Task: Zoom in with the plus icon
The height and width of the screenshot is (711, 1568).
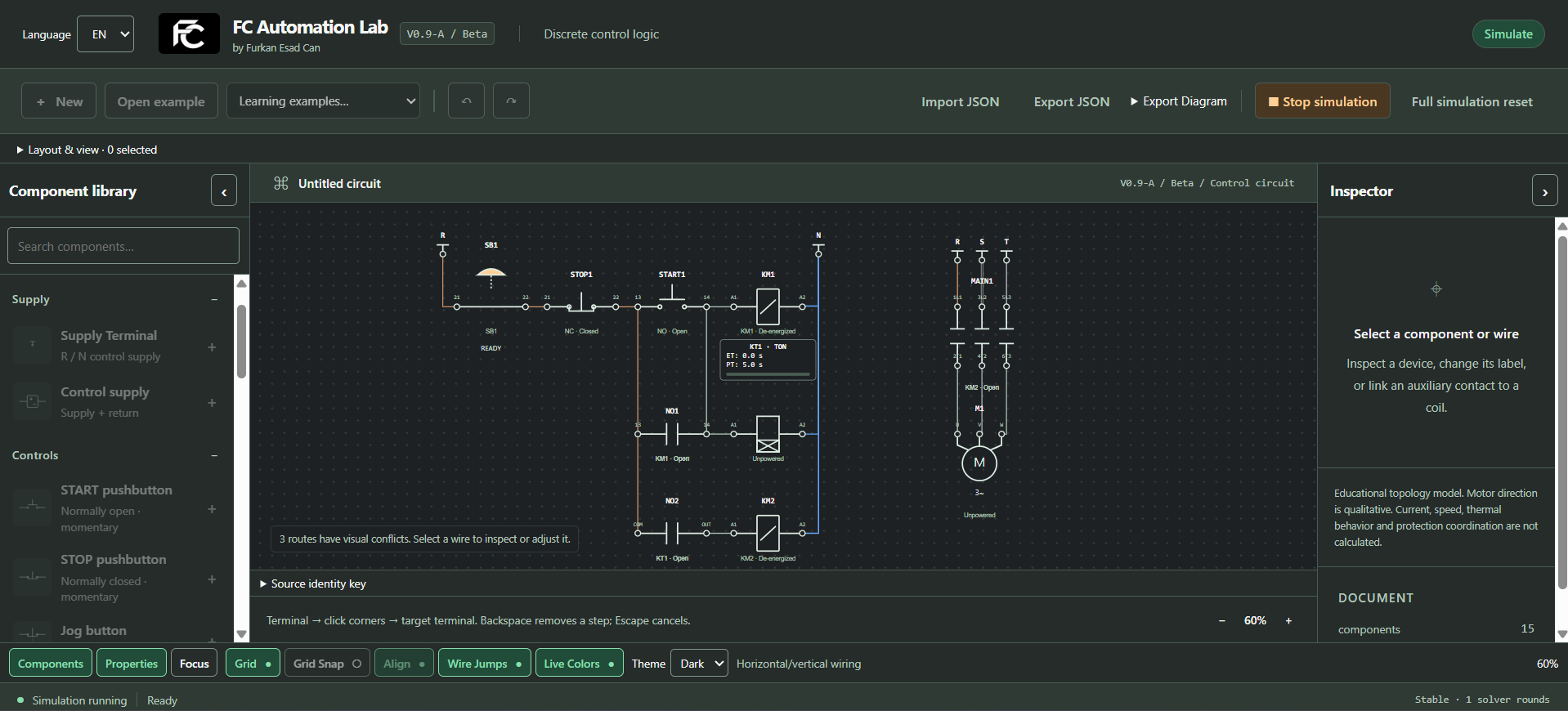Action: coord(1288,620)
